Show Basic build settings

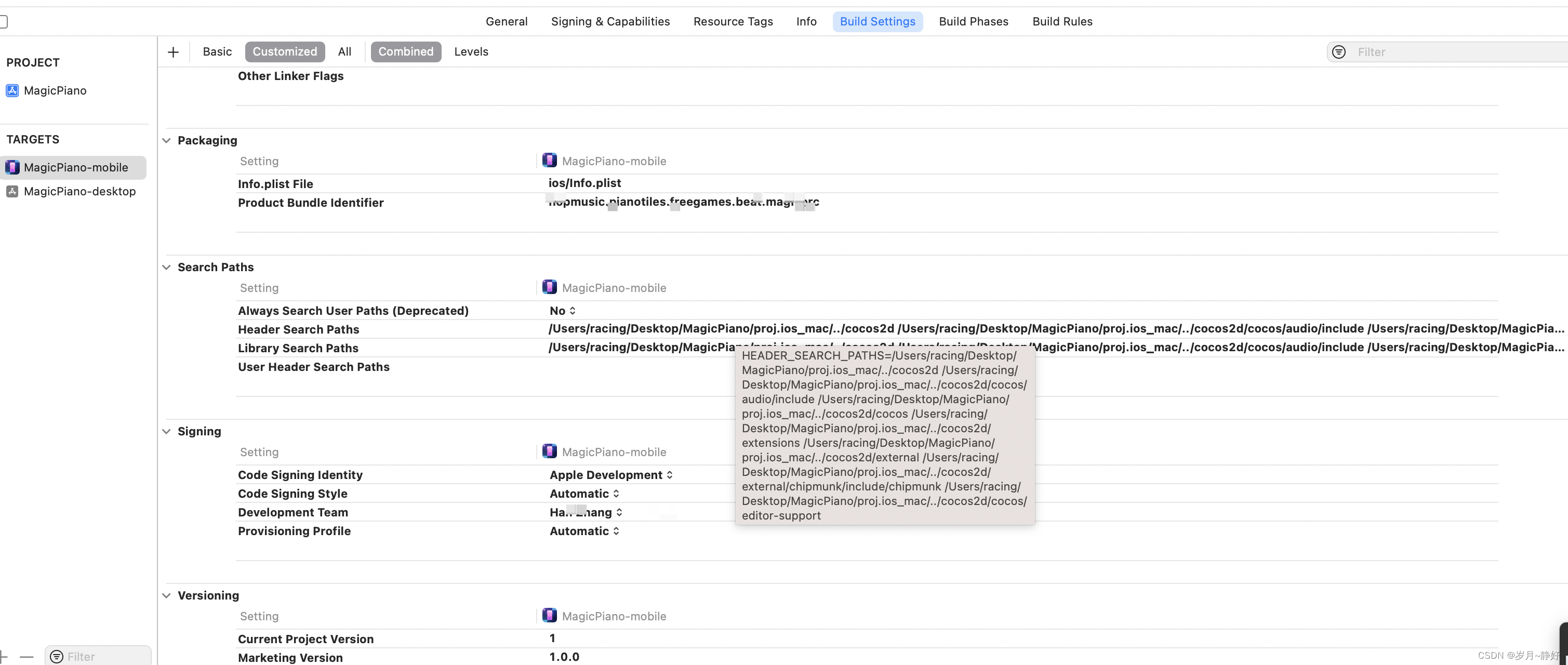pos(217,52)
